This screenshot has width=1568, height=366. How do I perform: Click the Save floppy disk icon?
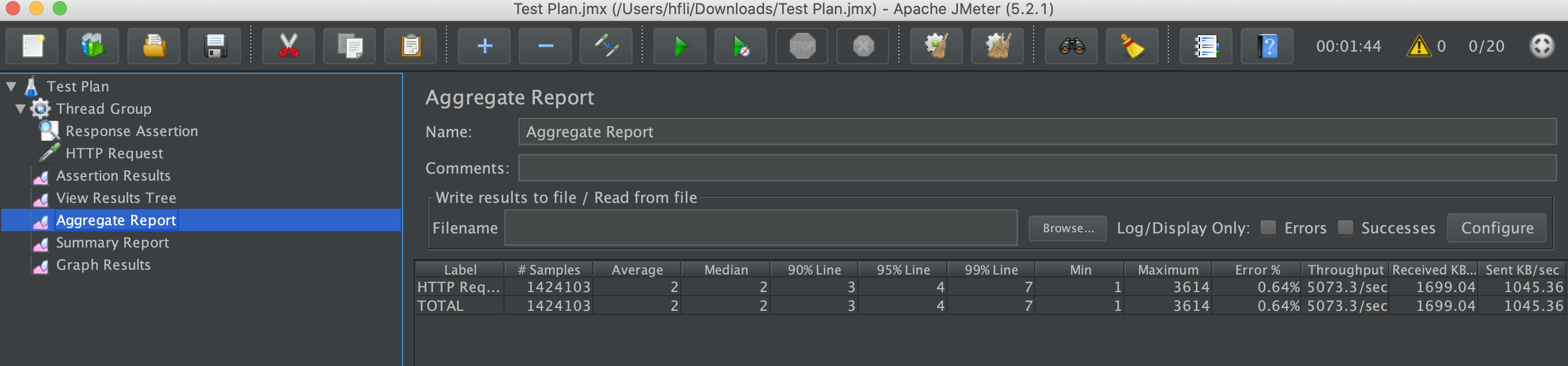[215, 46]
